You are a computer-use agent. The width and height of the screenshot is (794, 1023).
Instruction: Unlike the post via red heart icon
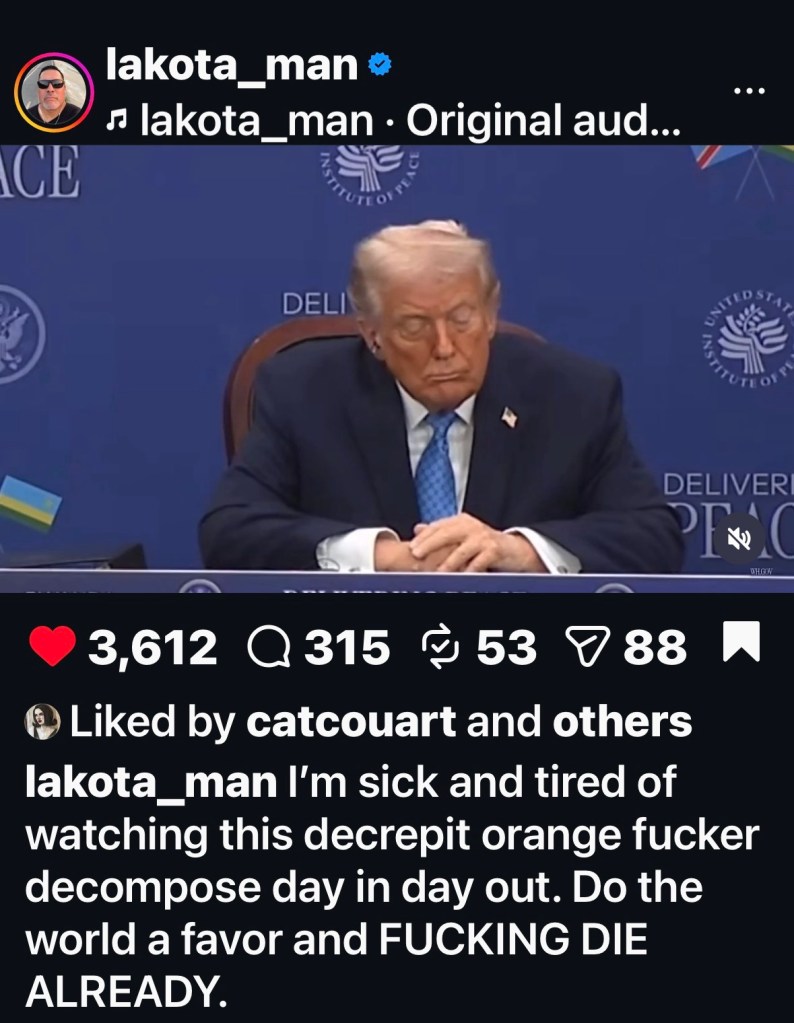[x=53, y=646]
